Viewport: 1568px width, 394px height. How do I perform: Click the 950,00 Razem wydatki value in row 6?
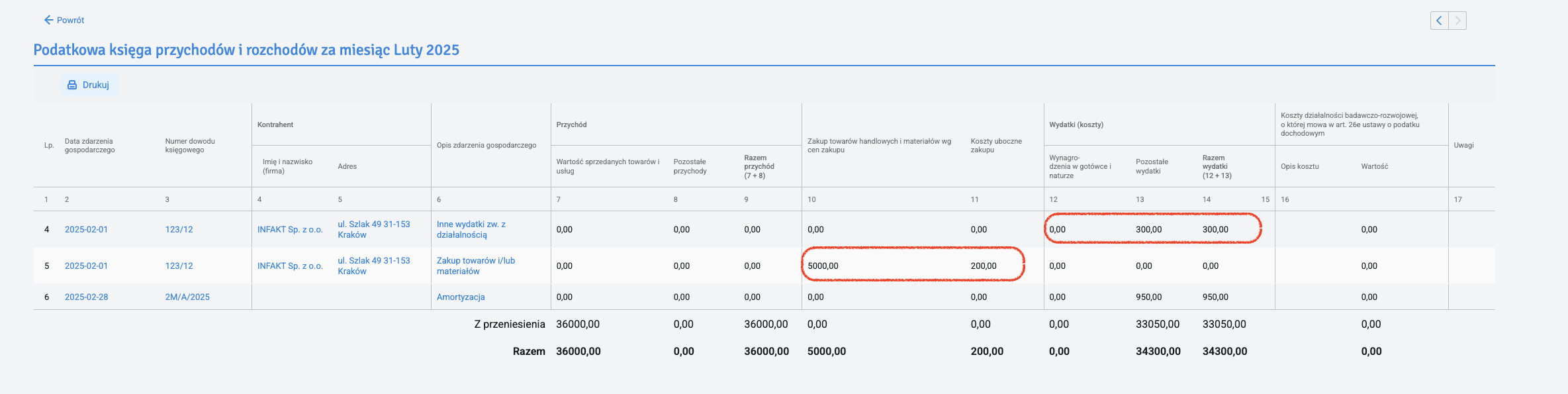[1215, 297]
